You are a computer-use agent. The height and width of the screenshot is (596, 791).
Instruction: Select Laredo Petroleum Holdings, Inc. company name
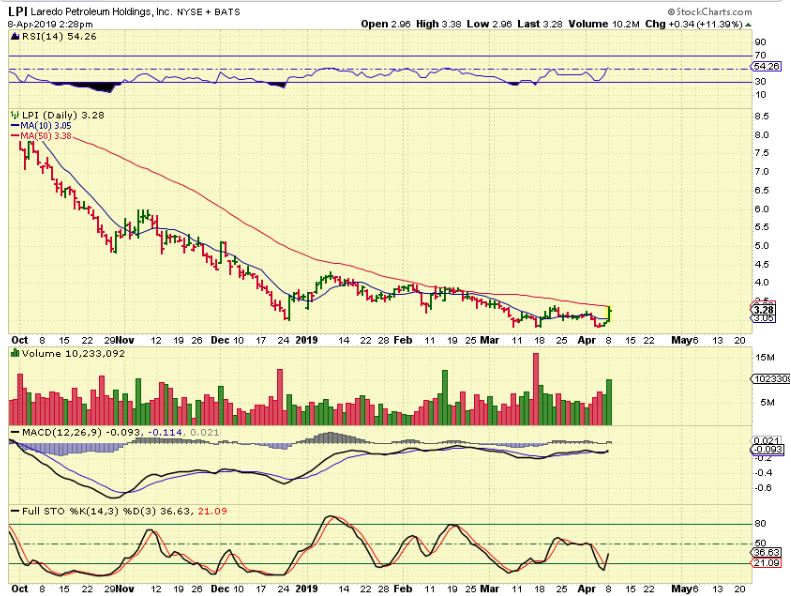(101, 12)
